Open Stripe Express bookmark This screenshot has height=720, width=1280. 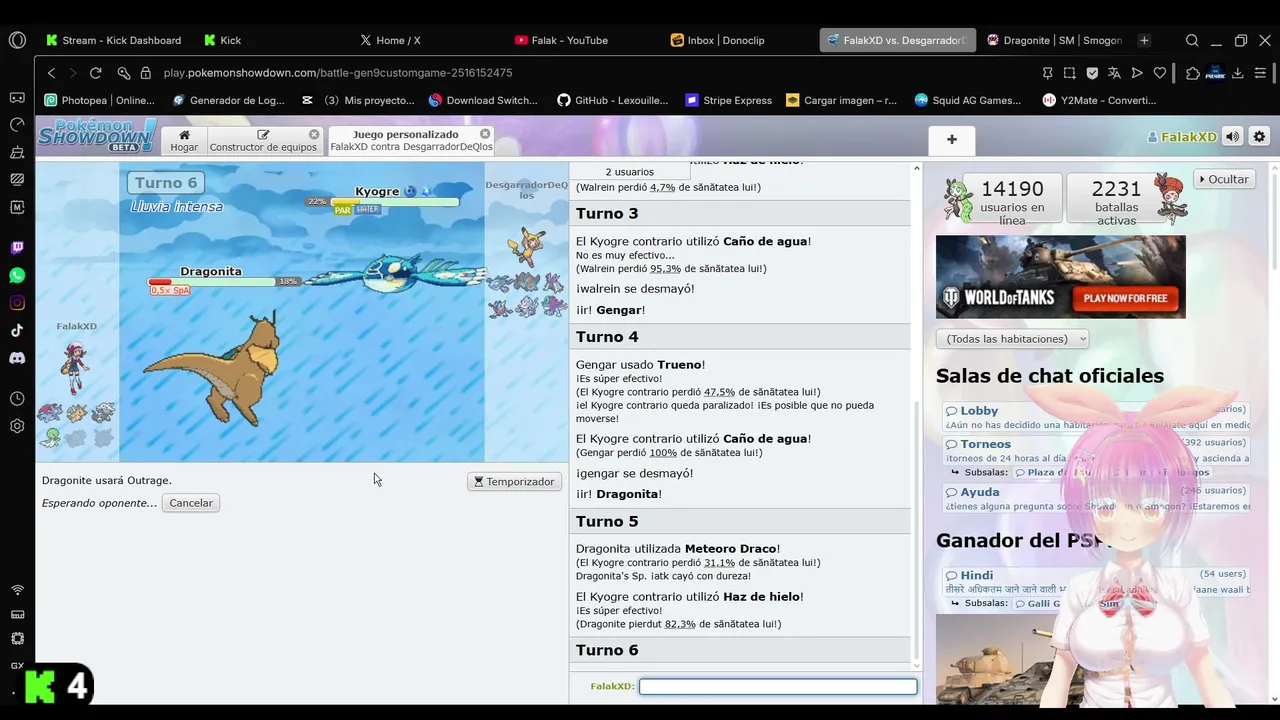[728, 100]
